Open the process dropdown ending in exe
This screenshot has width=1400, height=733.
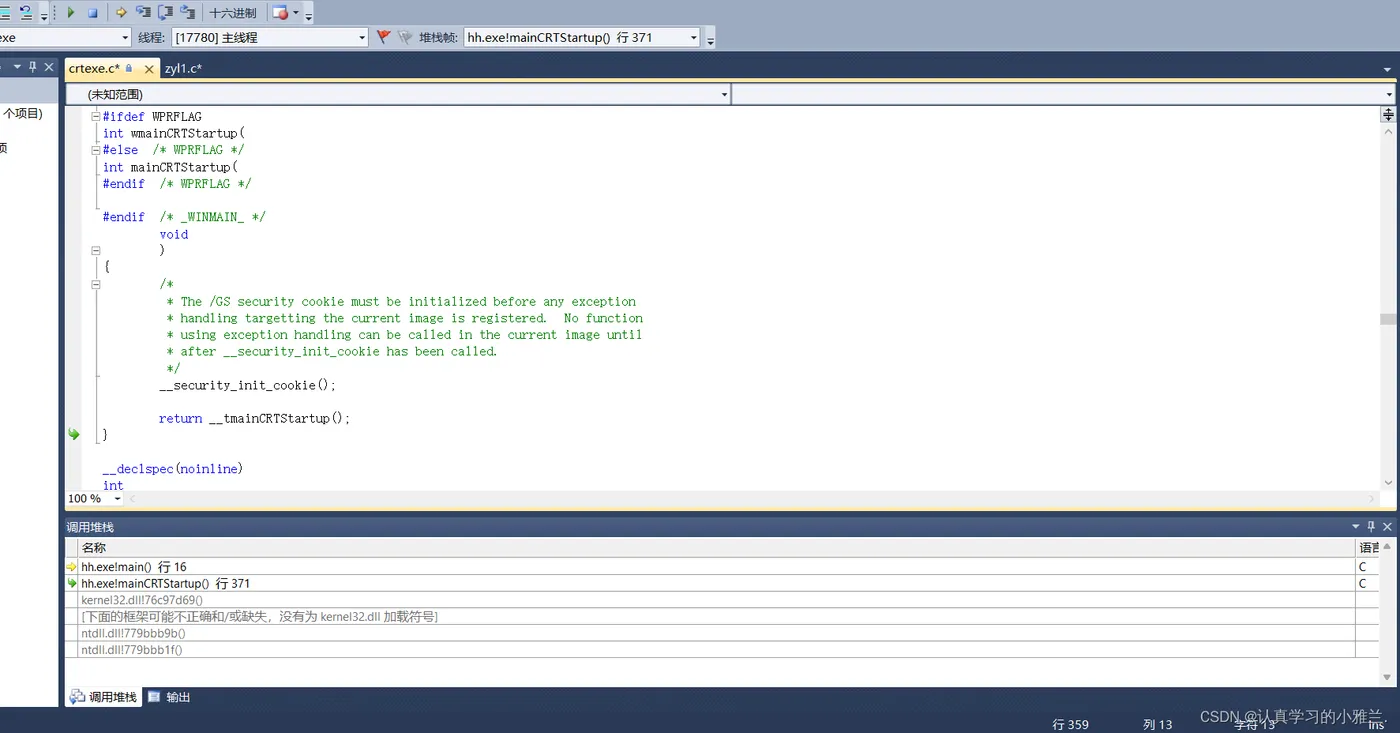pos(65,37)
